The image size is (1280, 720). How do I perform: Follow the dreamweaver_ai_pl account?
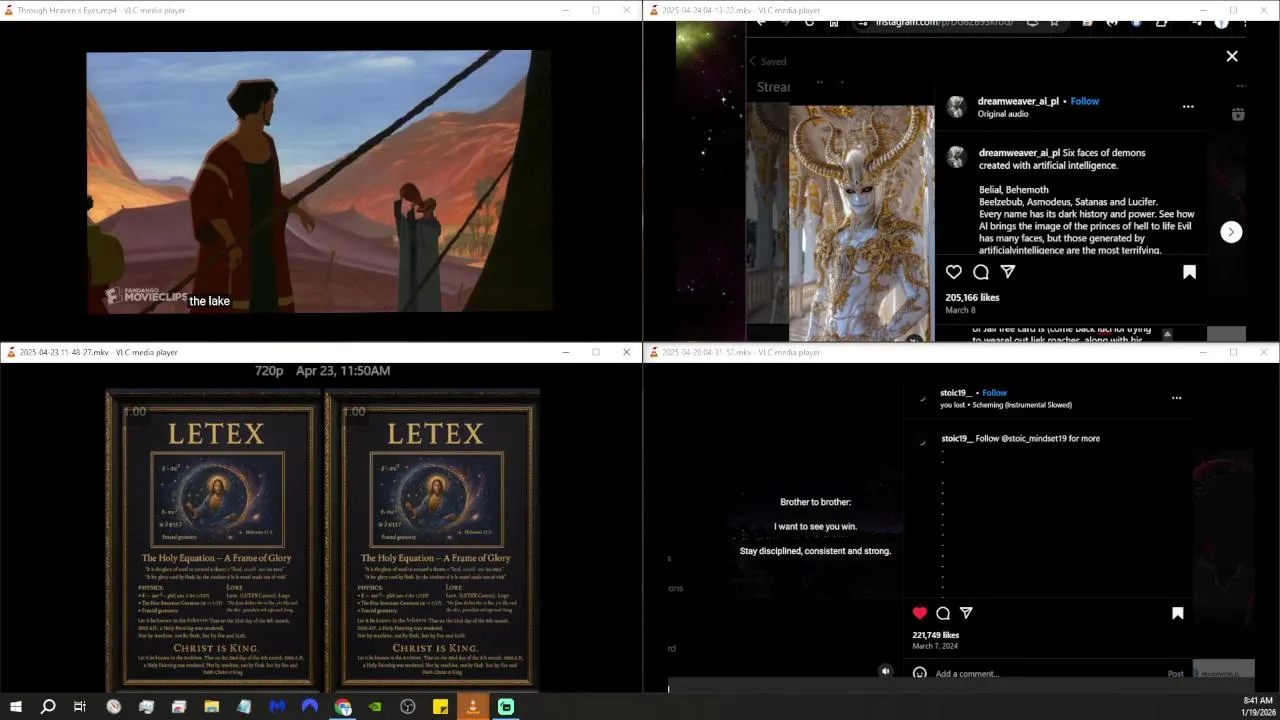[x=1085, y=101]
